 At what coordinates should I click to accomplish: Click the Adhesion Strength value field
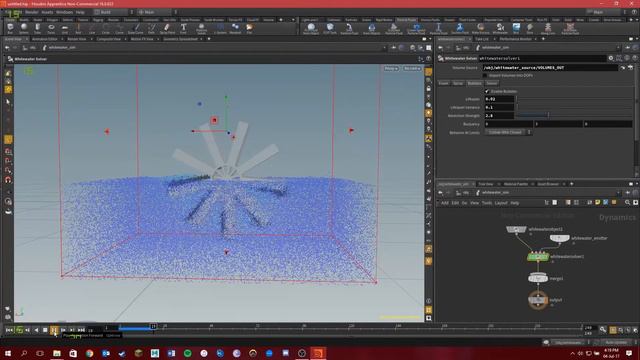pyautogui.click(x=499, y=116)
